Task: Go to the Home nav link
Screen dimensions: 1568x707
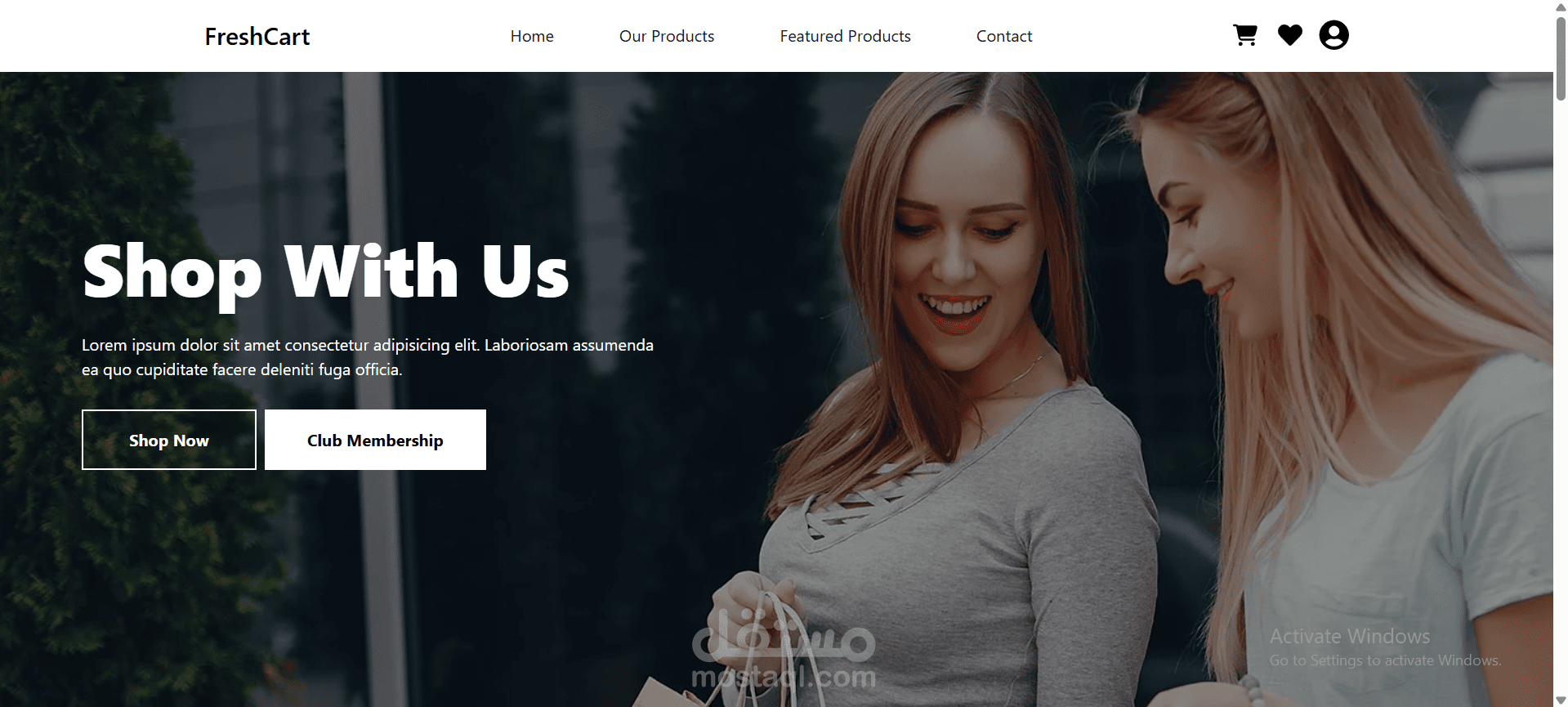Action: pyautogui.click(x=532, y=36)
